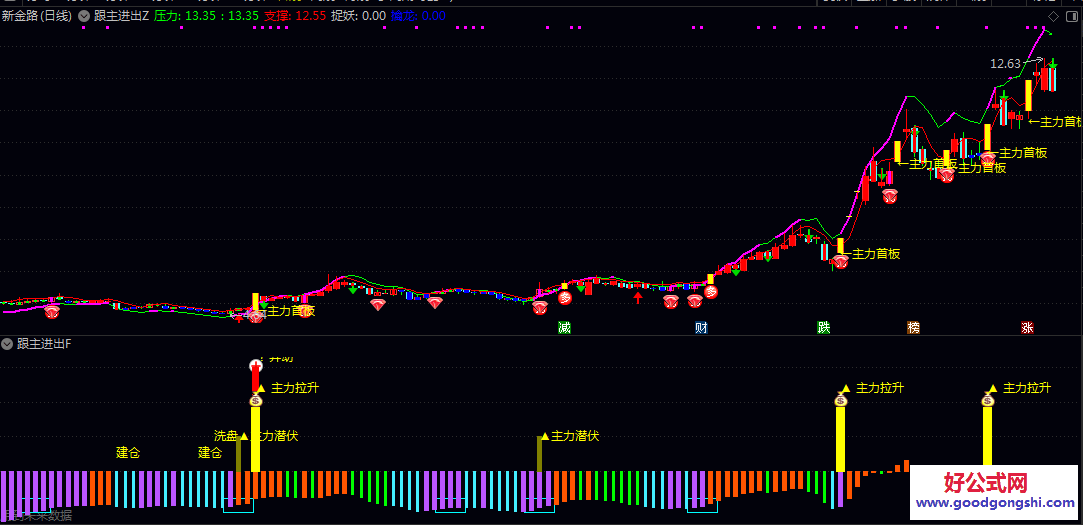Expand the 跟主进出F indicator dropdown arrow
The width and height of the screenshot is (1083, 525).
coord(7,343)
